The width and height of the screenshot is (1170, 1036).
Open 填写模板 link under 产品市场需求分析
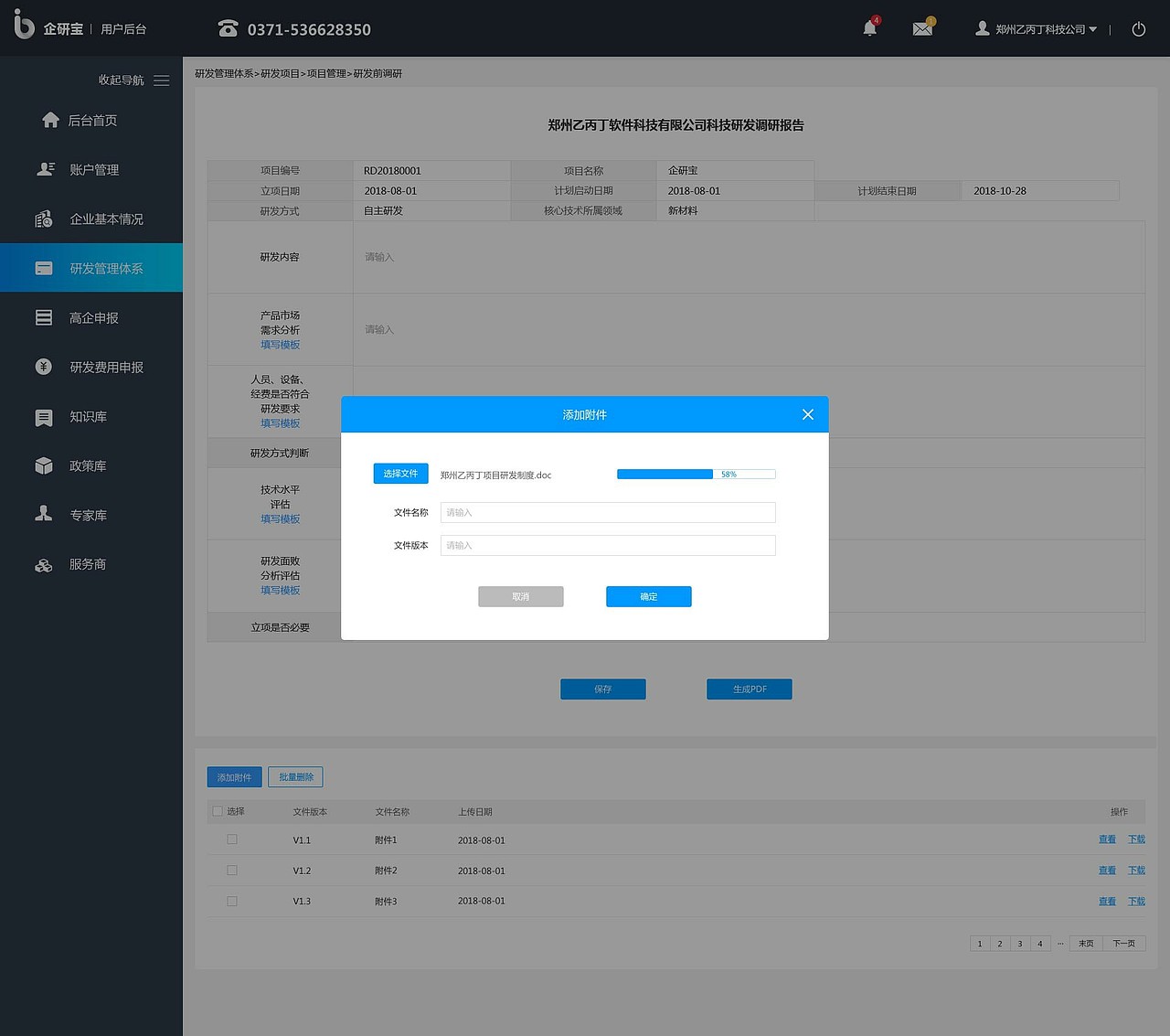280,345
